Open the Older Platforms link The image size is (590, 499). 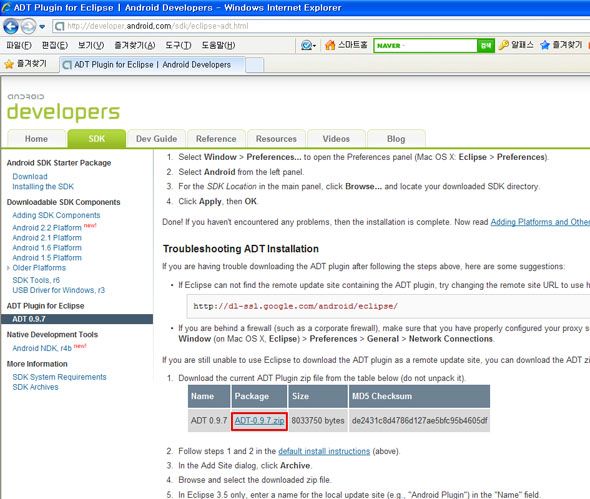(39, 268)
